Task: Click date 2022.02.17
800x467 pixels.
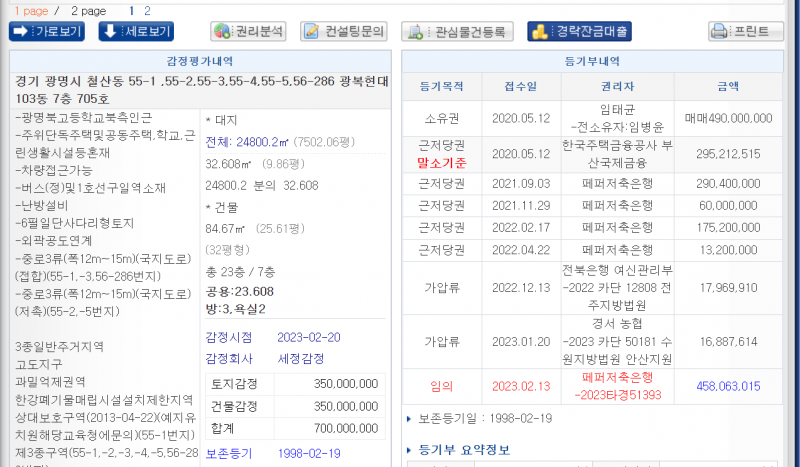Action: (x=521, y=228)
